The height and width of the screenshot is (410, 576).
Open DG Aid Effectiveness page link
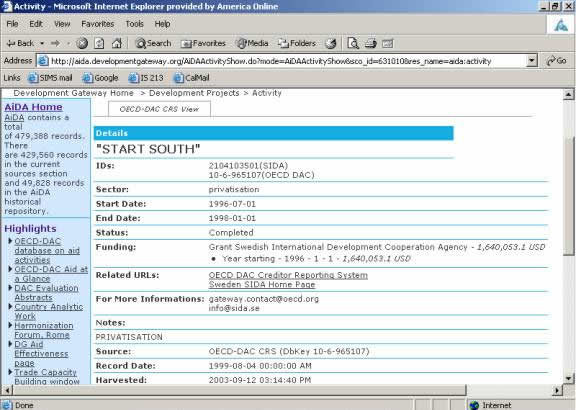coord(41,353)
